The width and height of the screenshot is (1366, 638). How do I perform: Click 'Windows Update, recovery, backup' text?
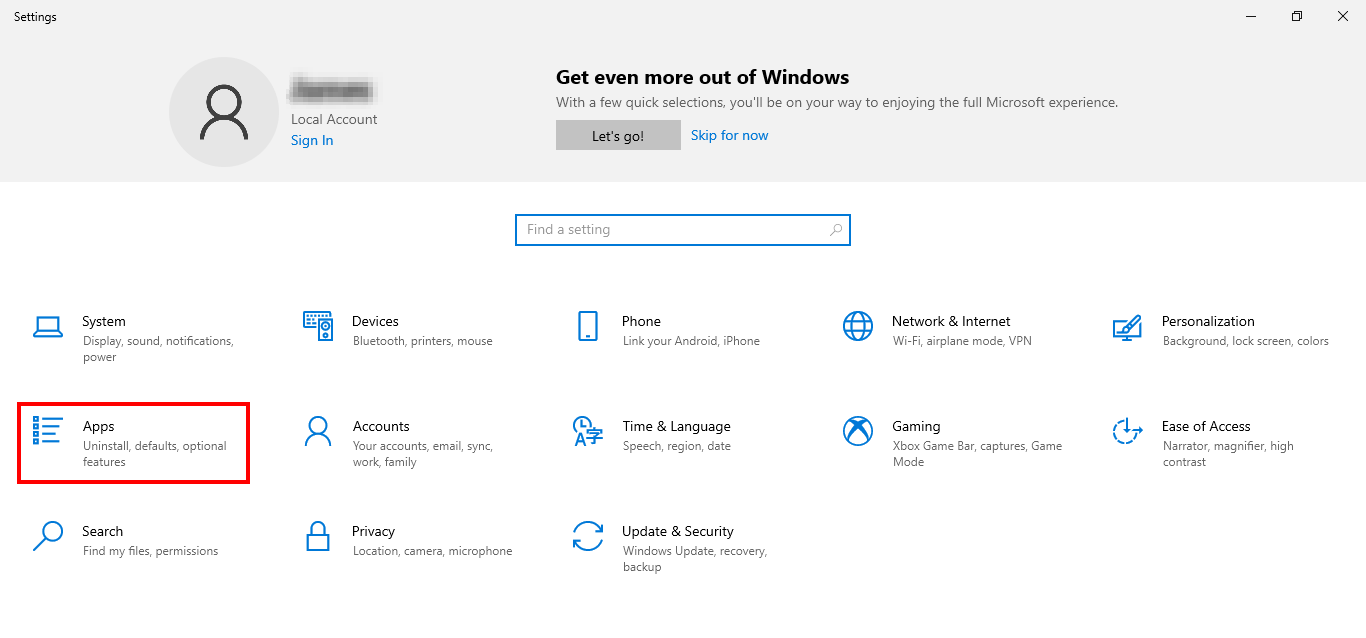695,559
